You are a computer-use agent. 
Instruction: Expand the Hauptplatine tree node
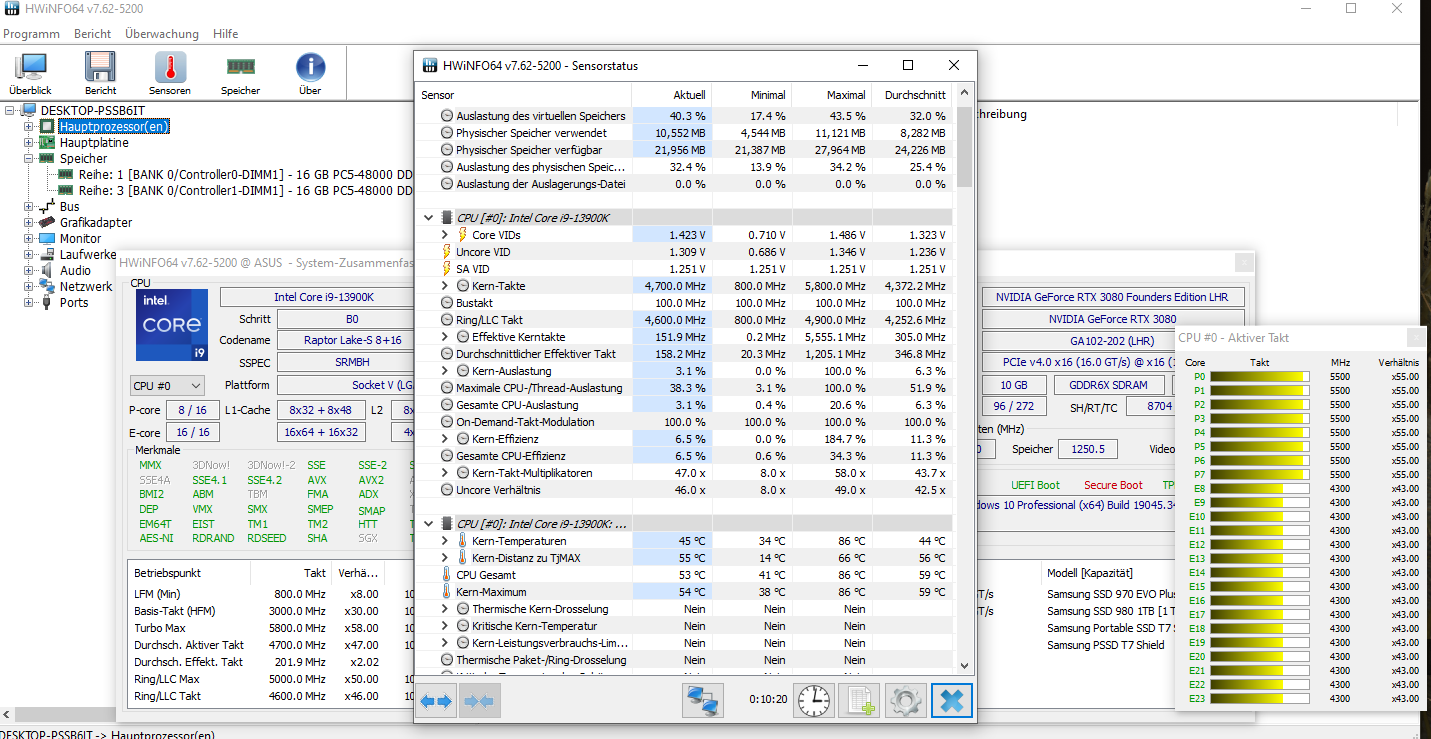[30, 142]
